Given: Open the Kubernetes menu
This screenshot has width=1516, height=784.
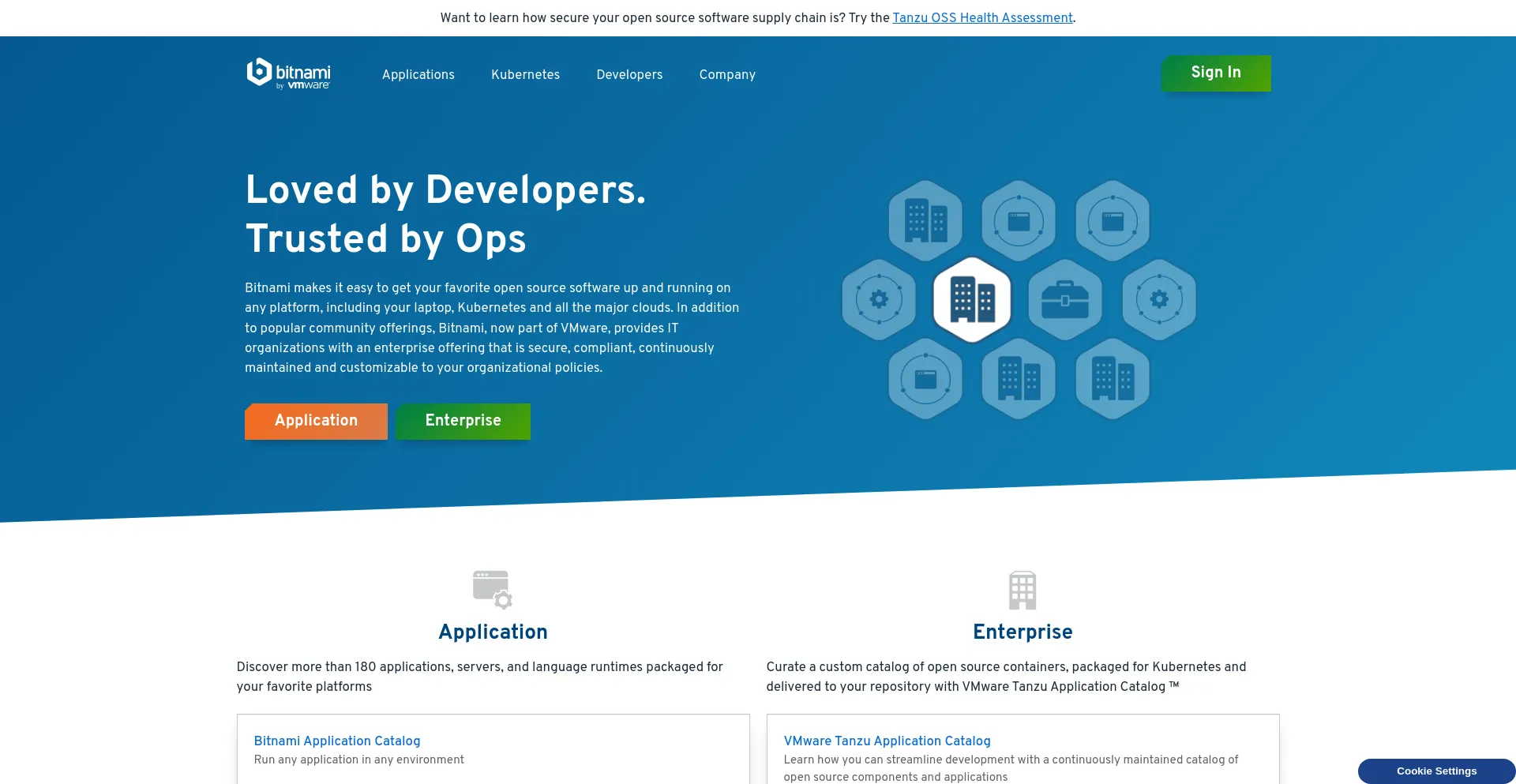Looking at the screenshot, I should [525, 75].
